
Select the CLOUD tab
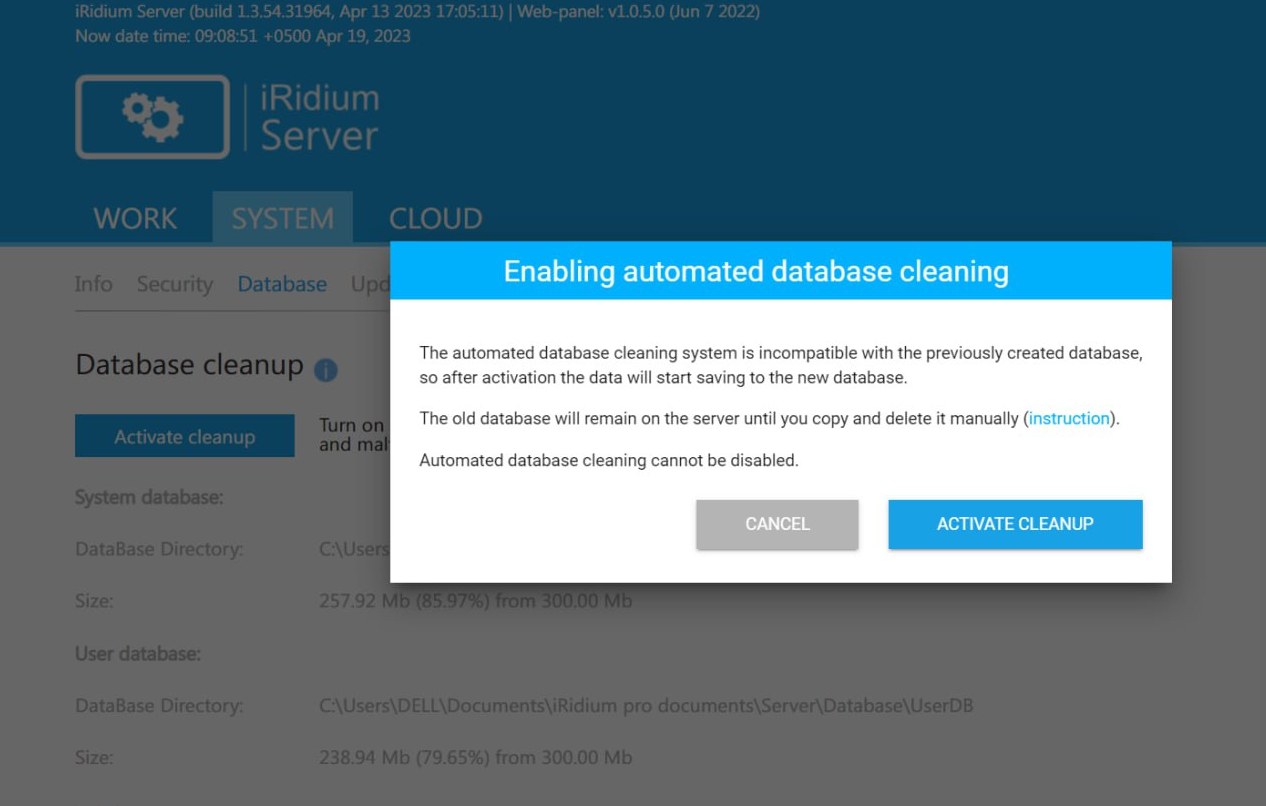coord(434,218)
